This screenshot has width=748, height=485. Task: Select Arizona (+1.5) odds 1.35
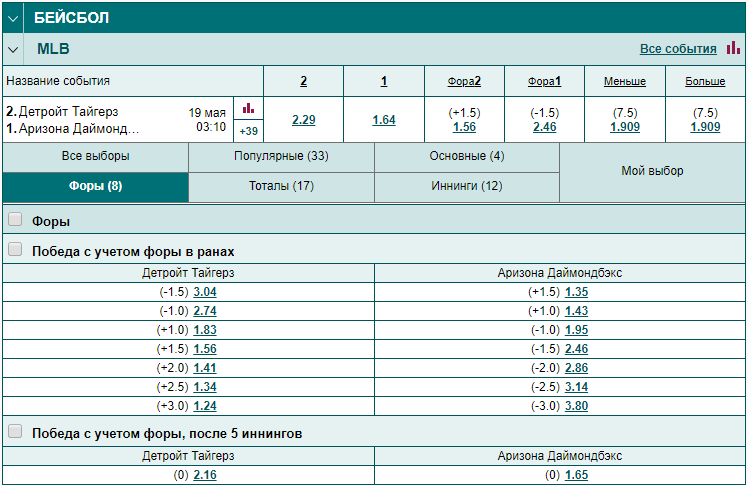(x=576, y=292)
